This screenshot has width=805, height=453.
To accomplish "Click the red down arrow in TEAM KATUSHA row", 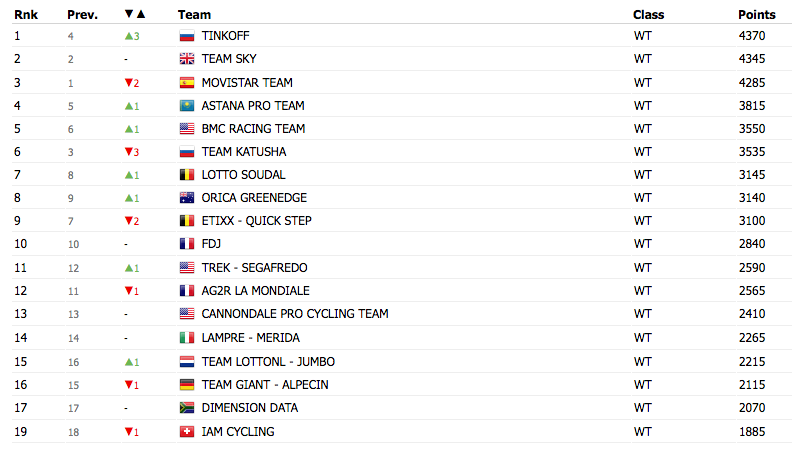I will (129, 152).
